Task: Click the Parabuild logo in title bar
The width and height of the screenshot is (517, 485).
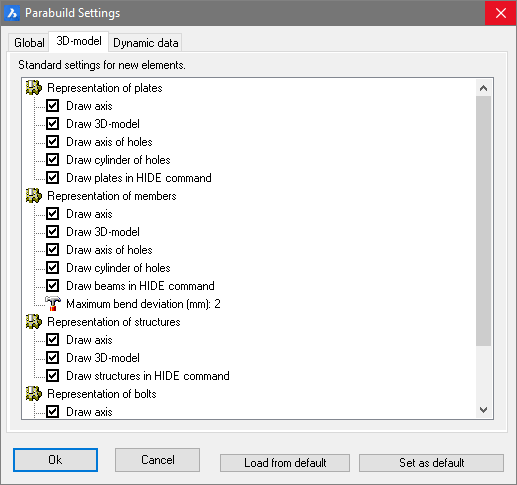Action: [x=12, y=13]
